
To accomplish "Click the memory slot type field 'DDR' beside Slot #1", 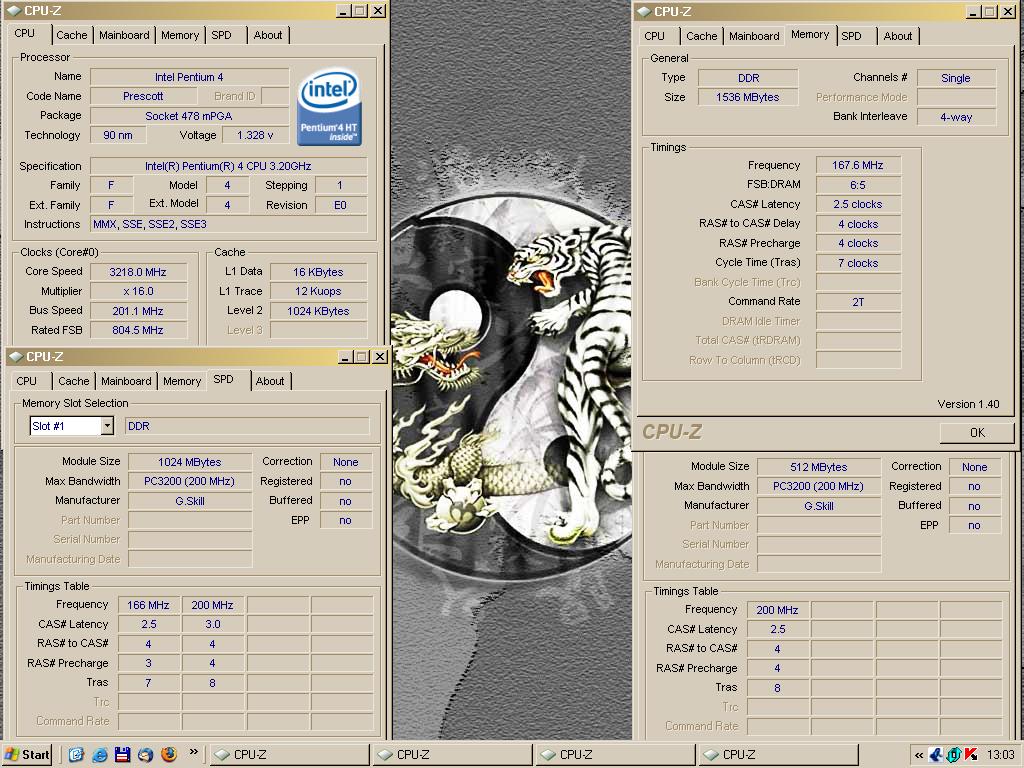I will click(247, 426).
